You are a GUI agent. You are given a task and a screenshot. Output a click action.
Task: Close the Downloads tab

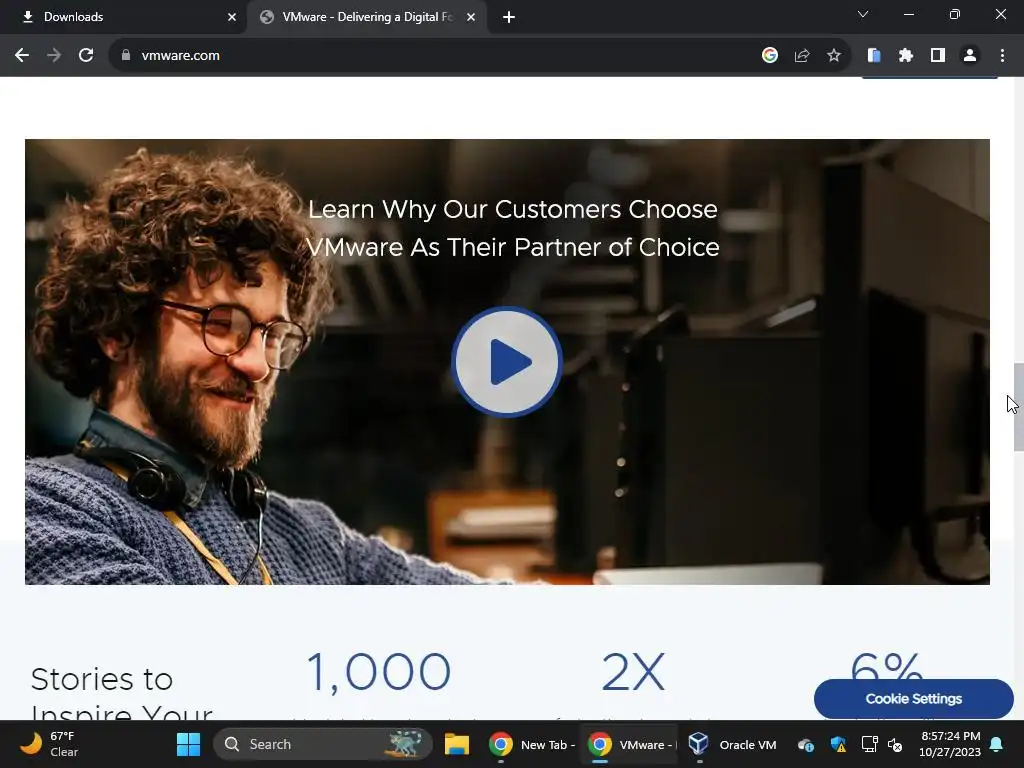tap(232, 17)
